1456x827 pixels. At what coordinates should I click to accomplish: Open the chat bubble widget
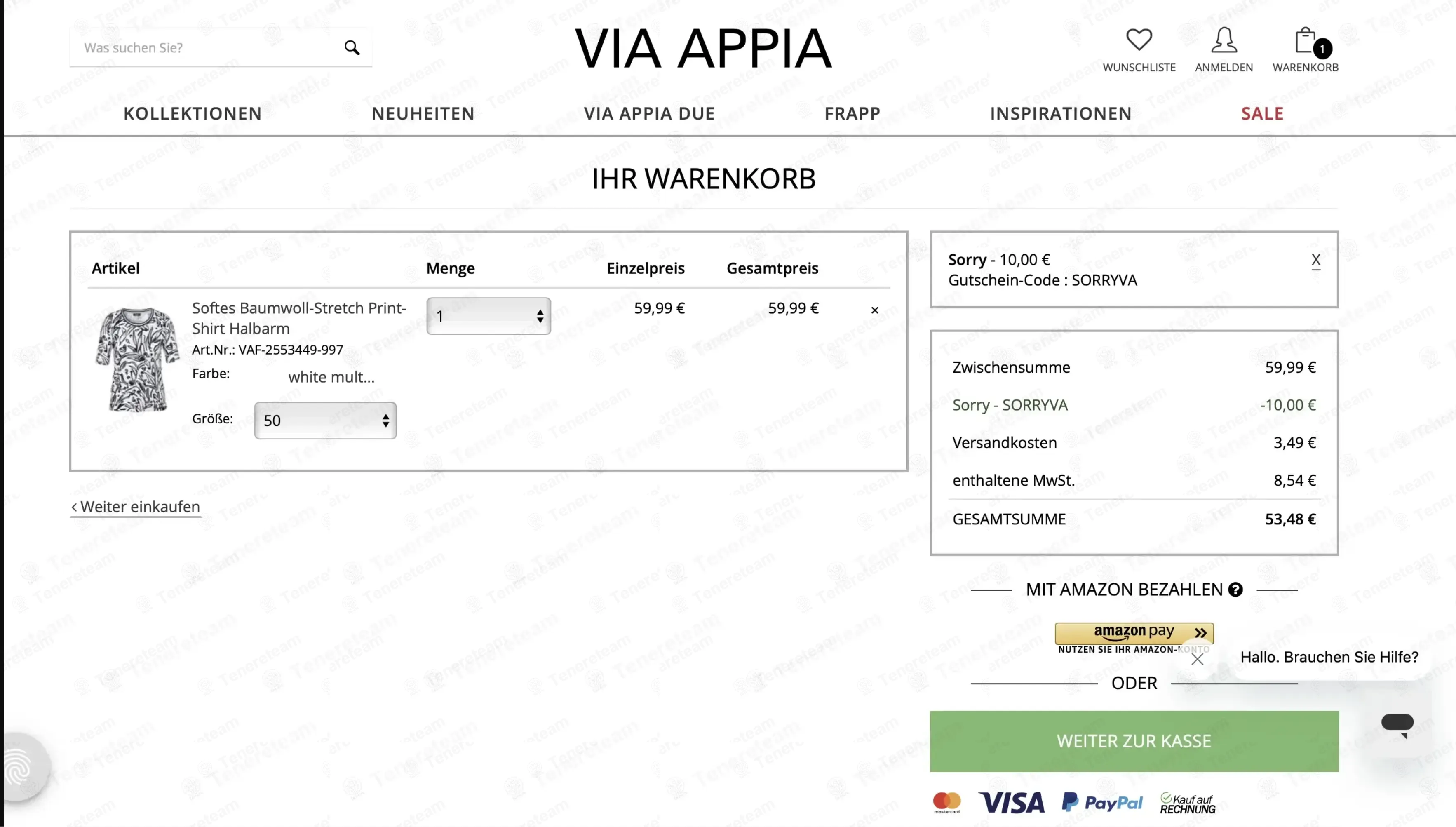coord(1397,725)
